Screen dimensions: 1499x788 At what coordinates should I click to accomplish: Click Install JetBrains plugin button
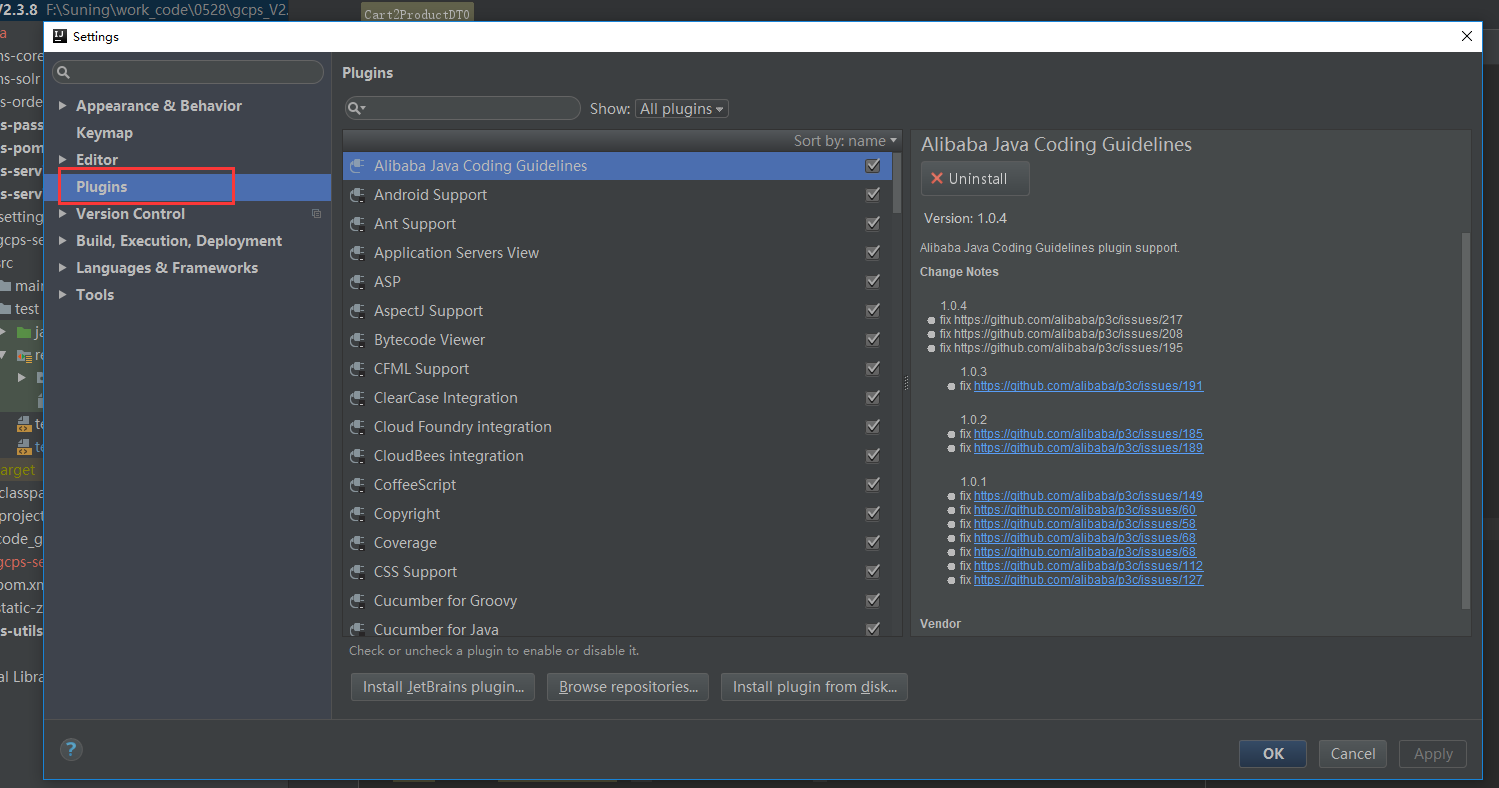pyautogui.click(x=443, y=687)
